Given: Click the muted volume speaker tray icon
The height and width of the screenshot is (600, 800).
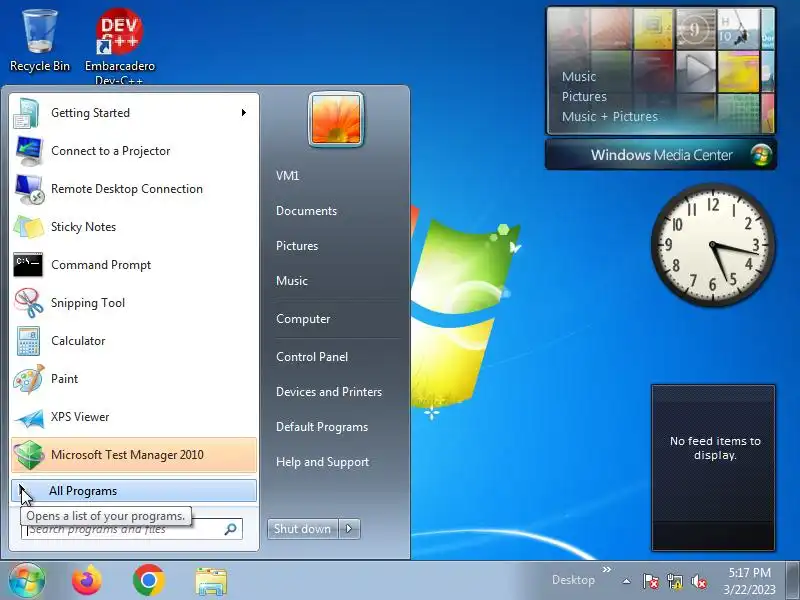Looking at the screenshot, I should 698,581.
